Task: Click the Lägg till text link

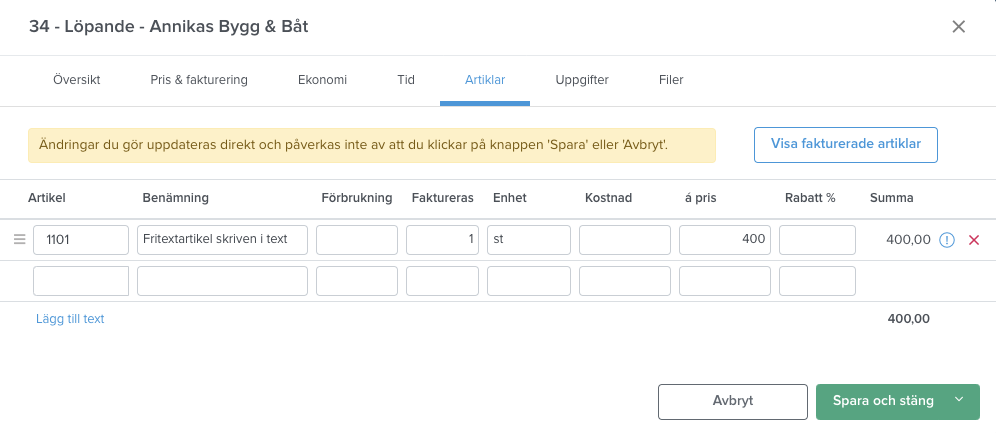Action: point(70,319)
